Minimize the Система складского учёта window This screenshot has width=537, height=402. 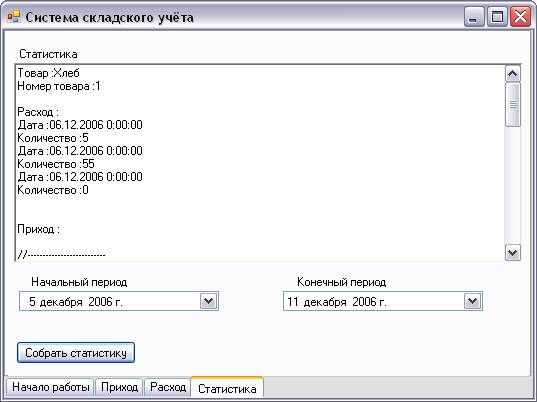(x=474, y=17)
